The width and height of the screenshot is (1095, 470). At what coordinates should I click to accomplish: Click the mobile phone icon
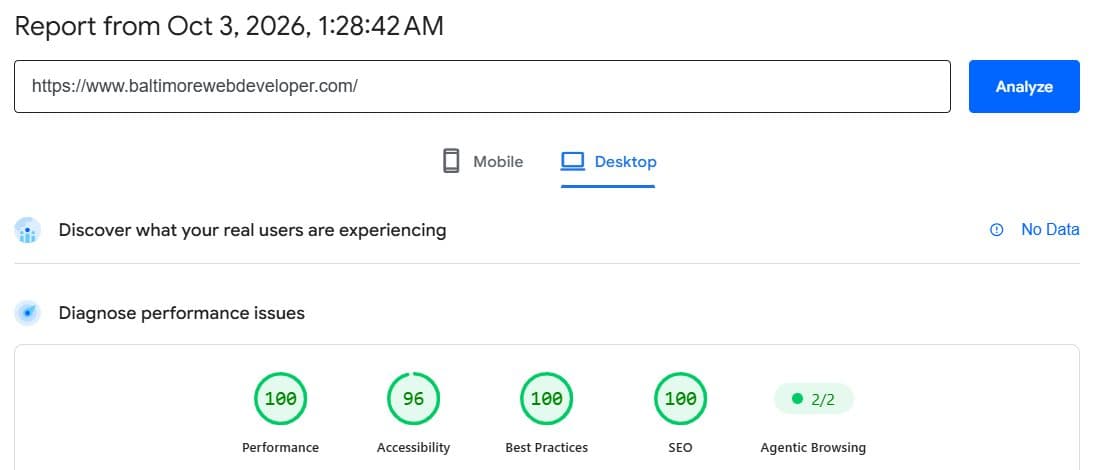(x=451, y=161)
